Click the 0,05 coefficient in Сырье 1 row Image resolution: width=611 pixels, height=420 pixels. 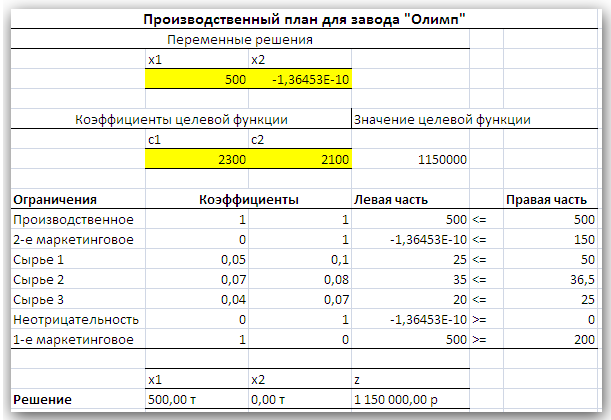(197, 259)
